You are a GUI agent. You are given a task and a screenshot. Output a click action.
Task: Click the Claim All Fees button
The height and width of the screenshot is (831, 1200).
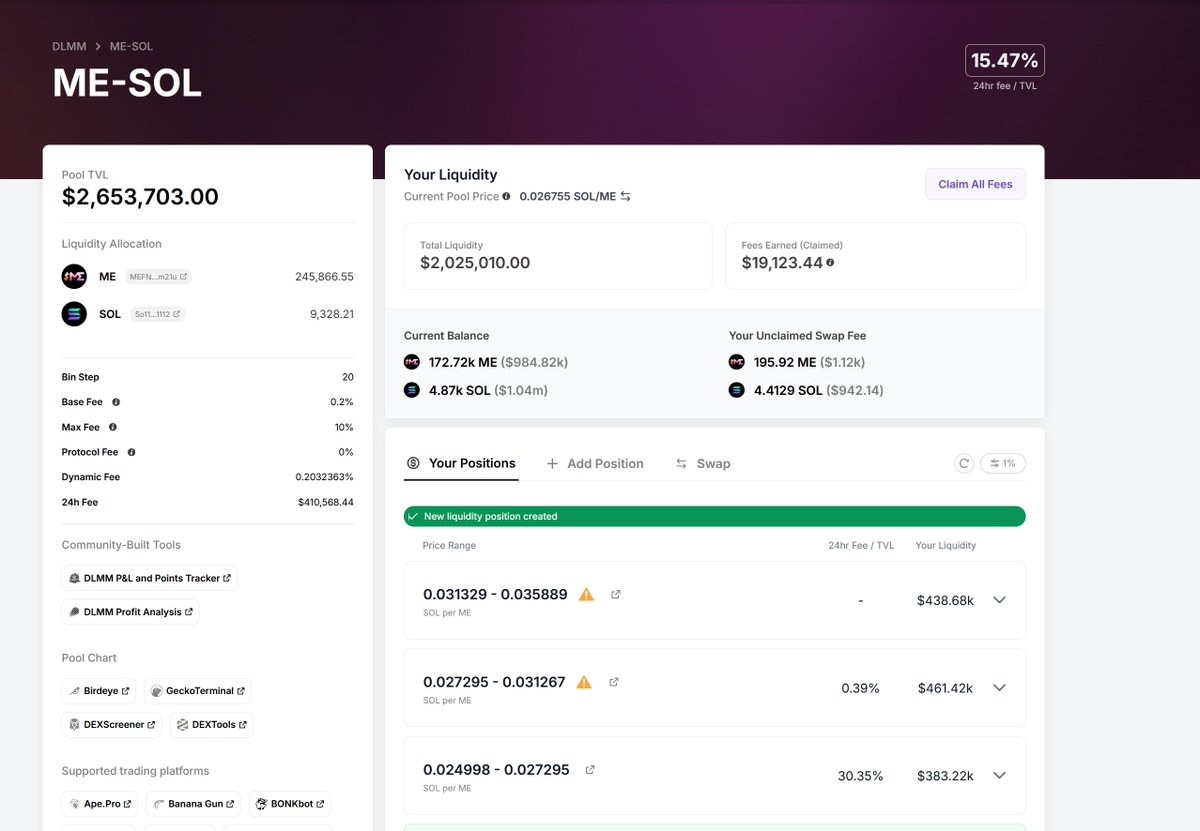tap(975, 184)
